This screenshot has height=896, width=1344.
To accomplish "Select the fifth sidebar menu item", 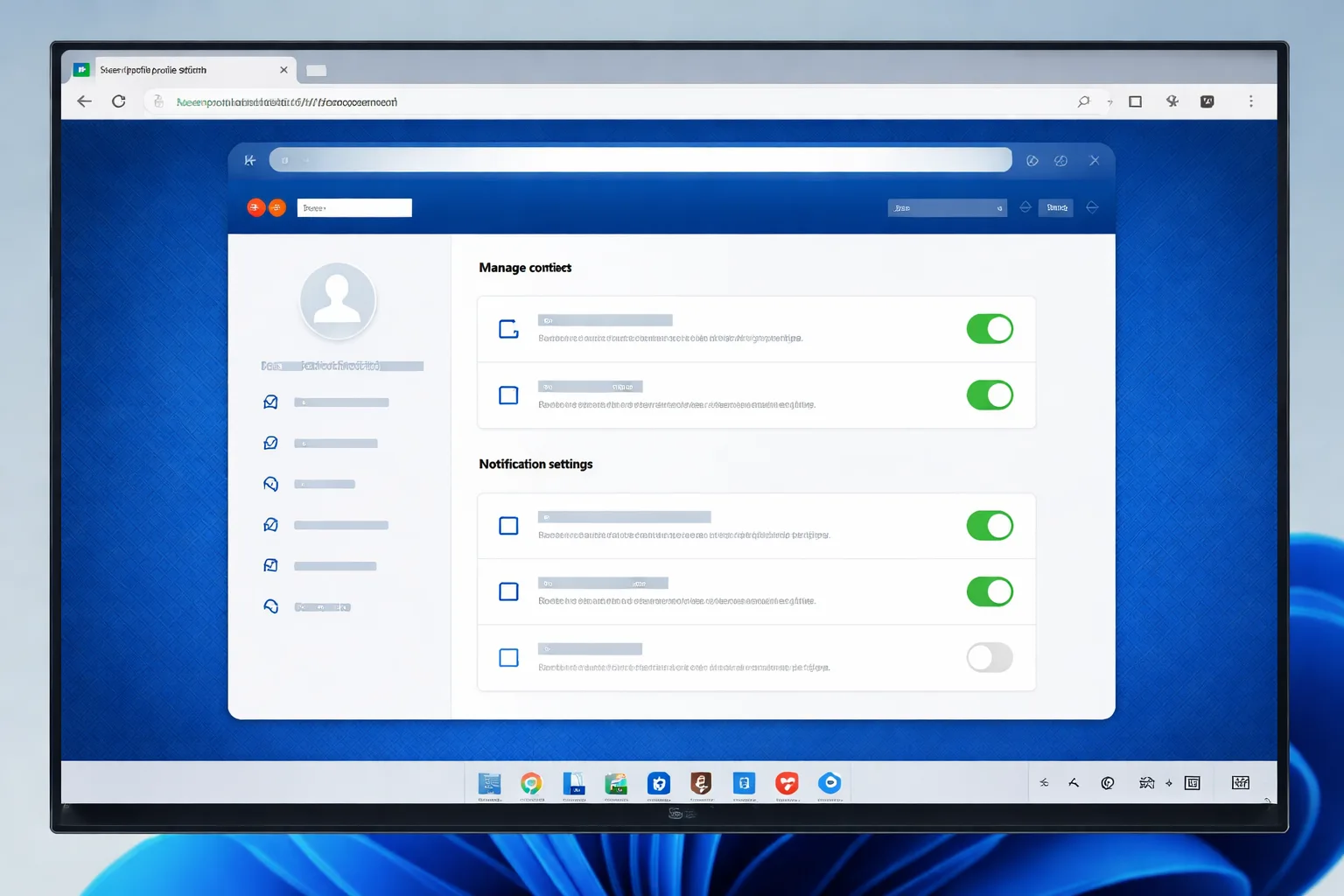I will click(319, 566).
